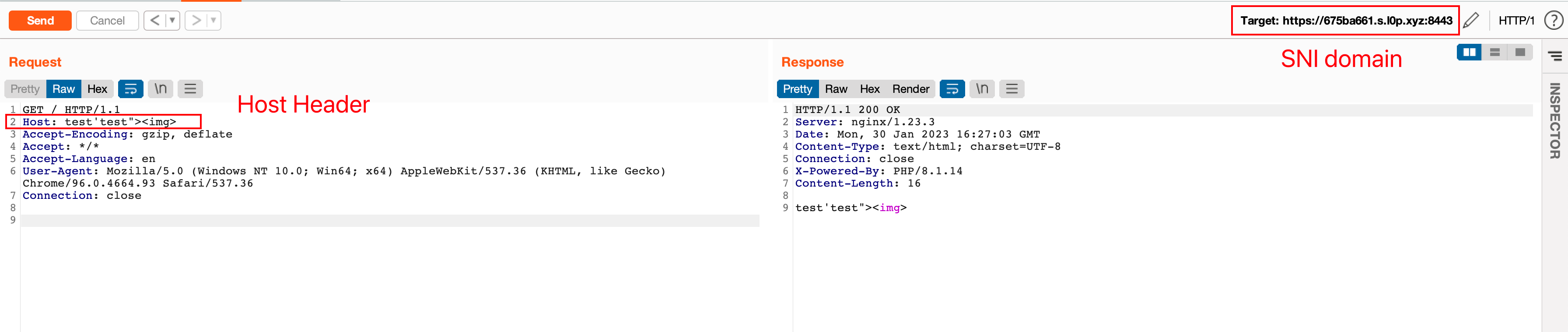The height and width of the screenshot is (332, 1568).
Task: Select the Render tab in Response panel
Action: (x=910, y=89)
